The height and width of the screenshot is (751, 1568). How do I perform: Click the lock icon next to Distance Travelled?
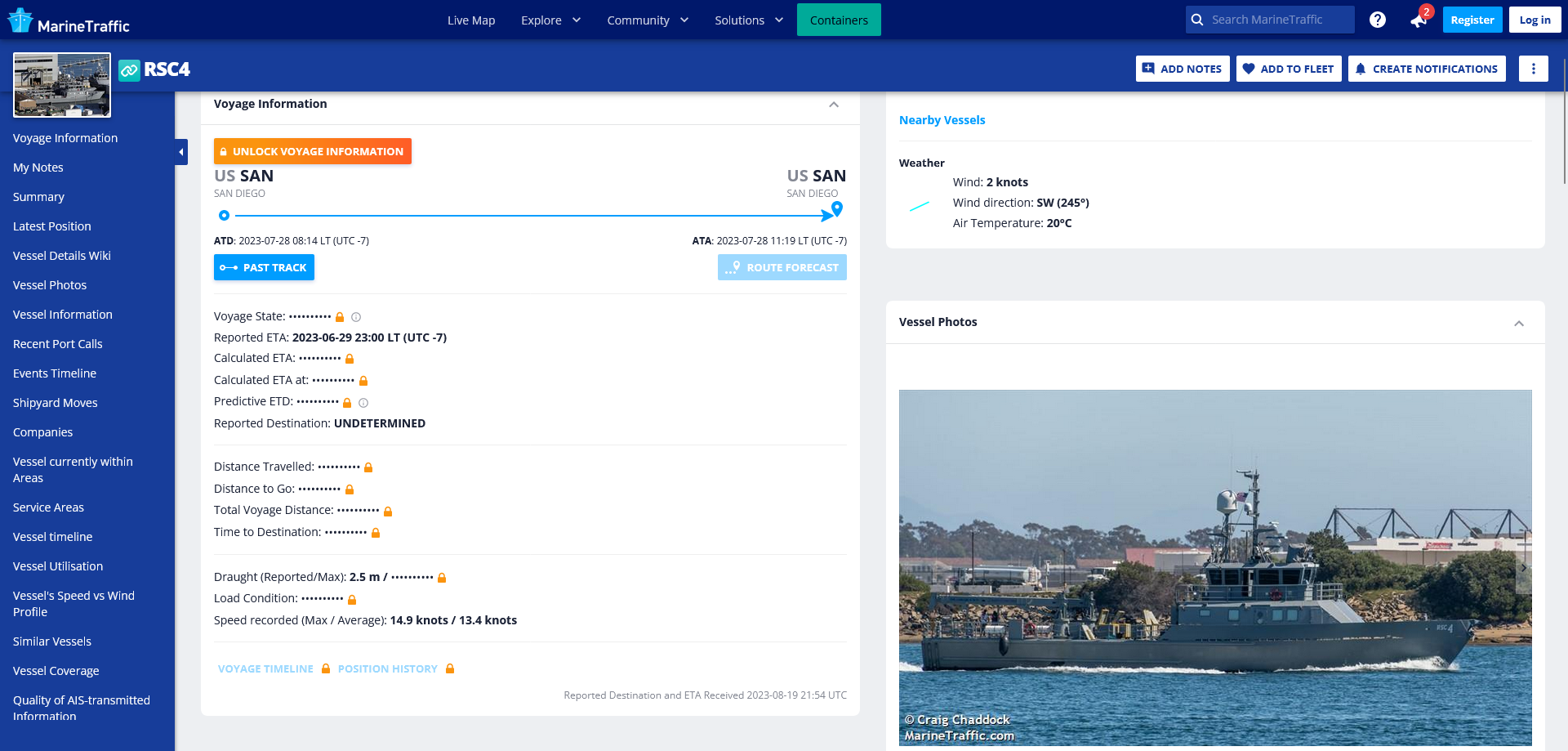pyautogui.click(x=368, y=467)
